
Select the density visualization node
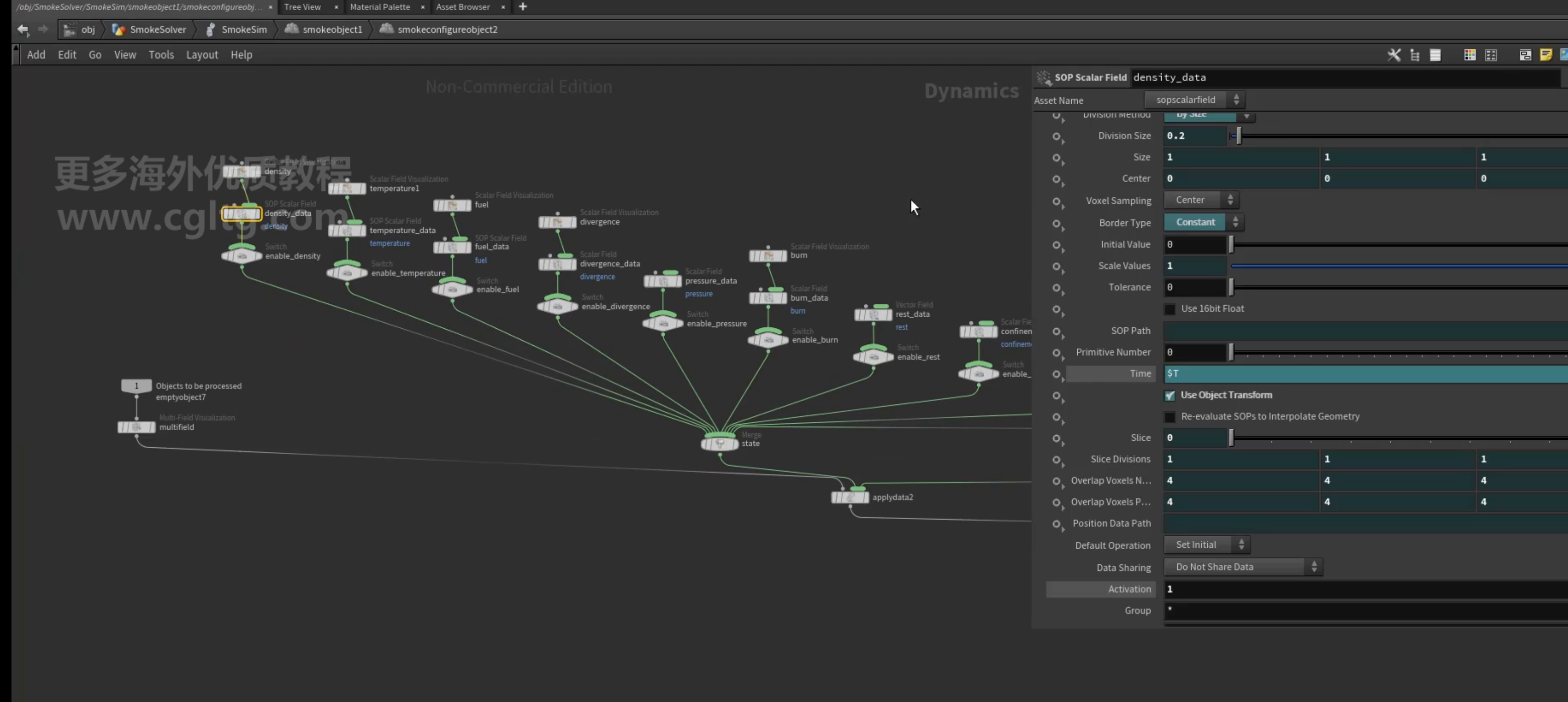tap(241, 172)
